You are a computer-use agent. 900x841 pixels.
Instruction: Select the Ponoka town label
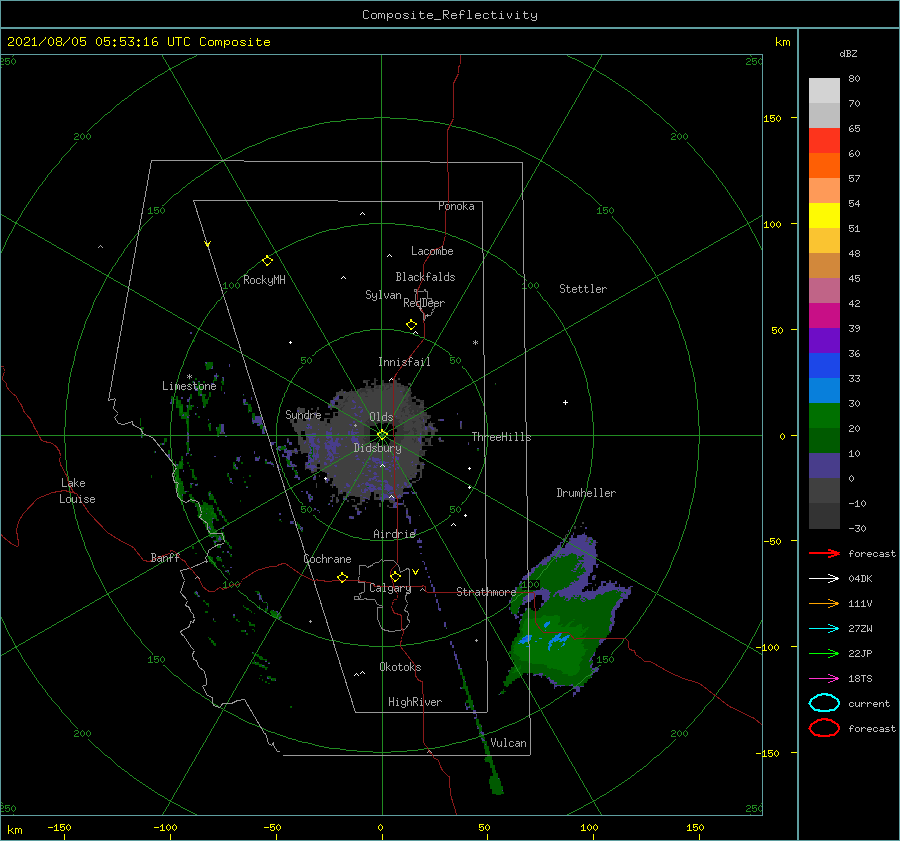tap(456, 206)
